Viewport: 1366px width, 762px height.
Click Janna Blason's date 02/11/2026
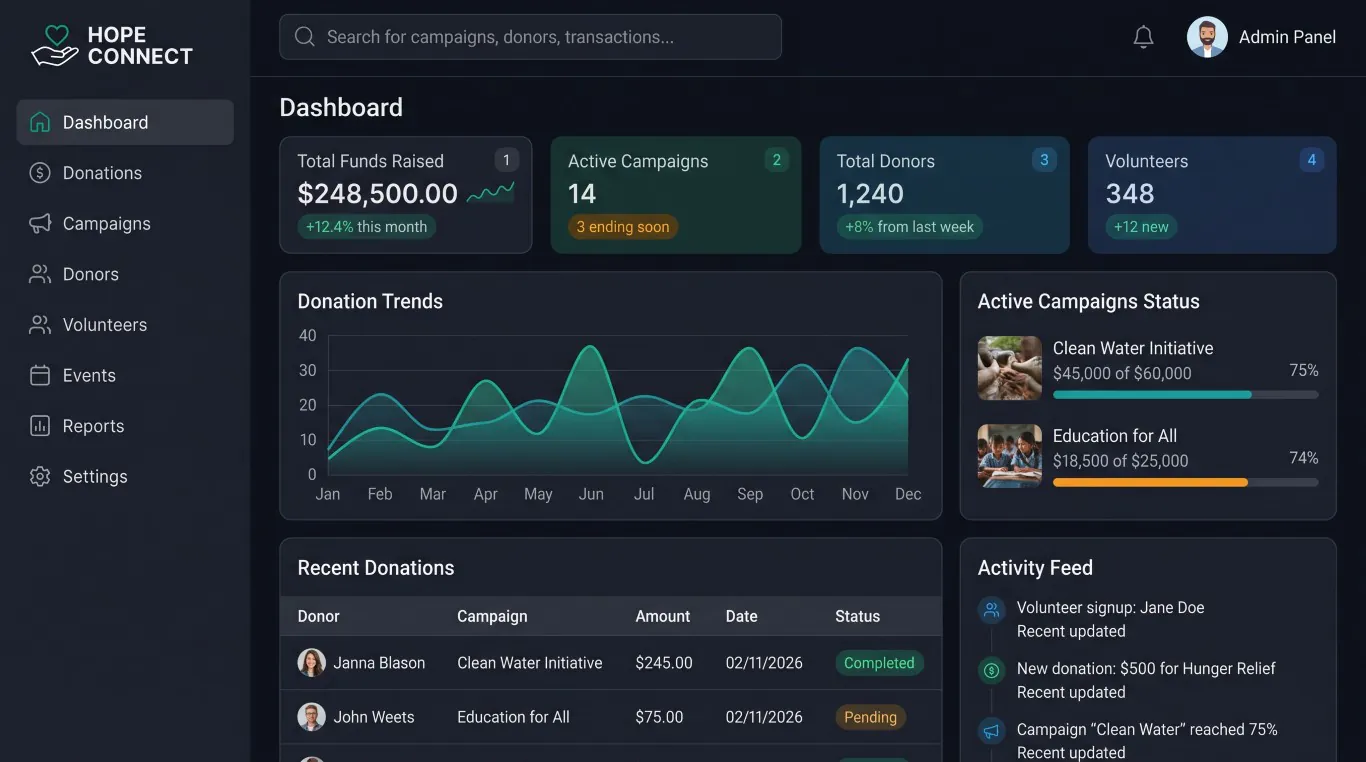764,663
